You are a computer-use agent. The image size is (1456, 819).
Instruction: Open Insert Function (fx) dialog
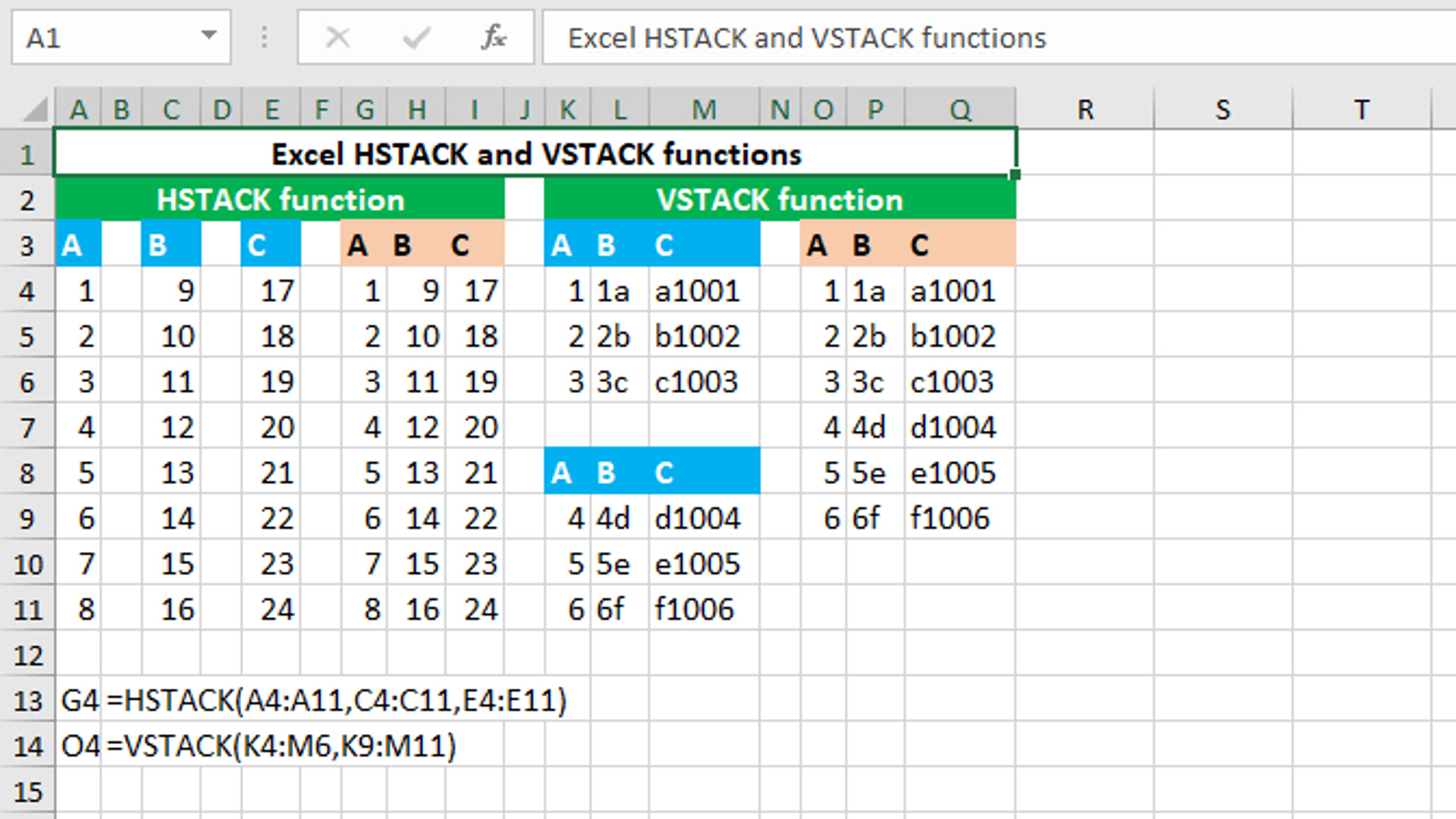point(494,37)
